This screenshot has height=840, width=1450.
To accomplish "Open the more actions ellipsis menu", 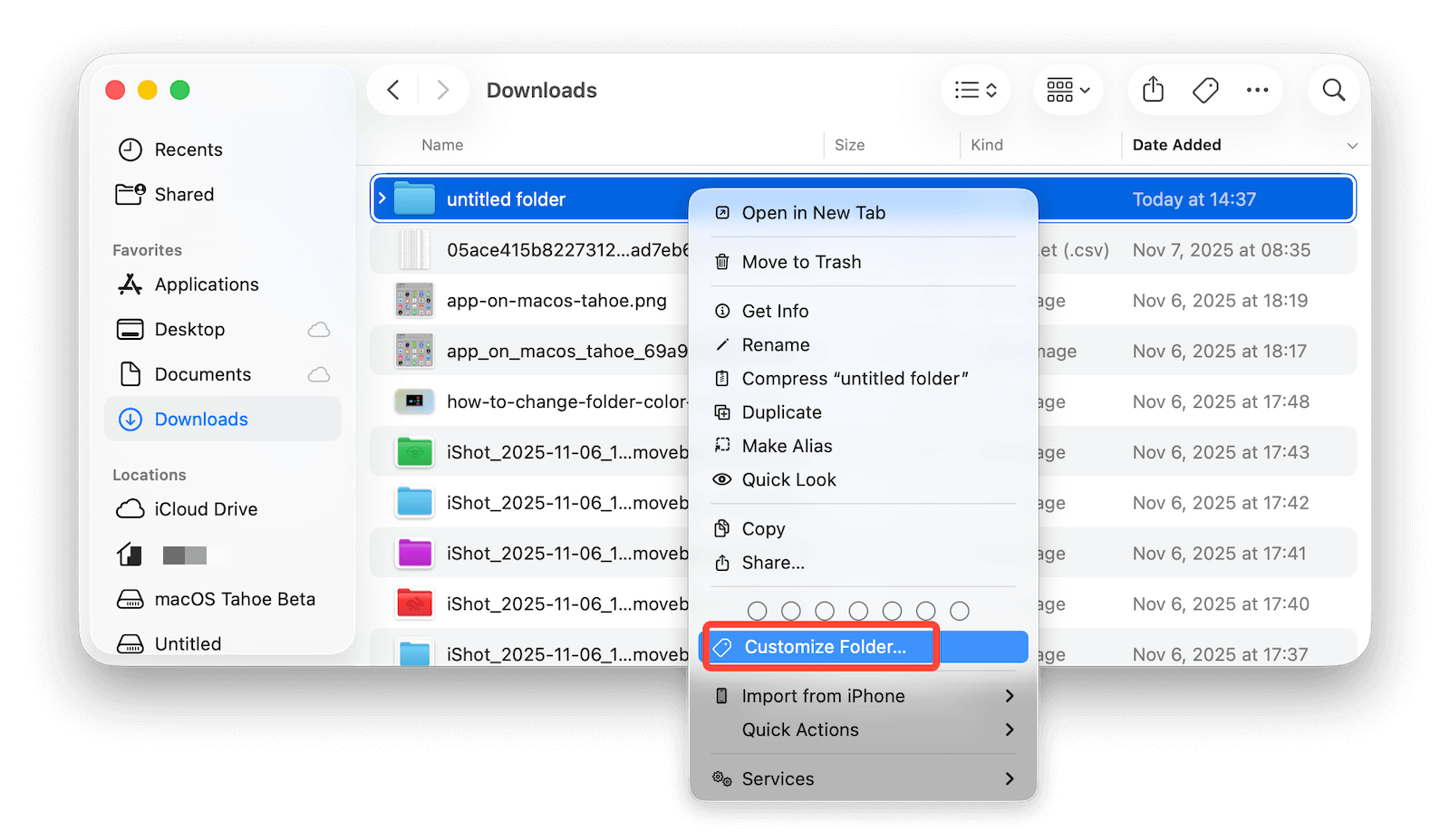I will pos(1257,90).
